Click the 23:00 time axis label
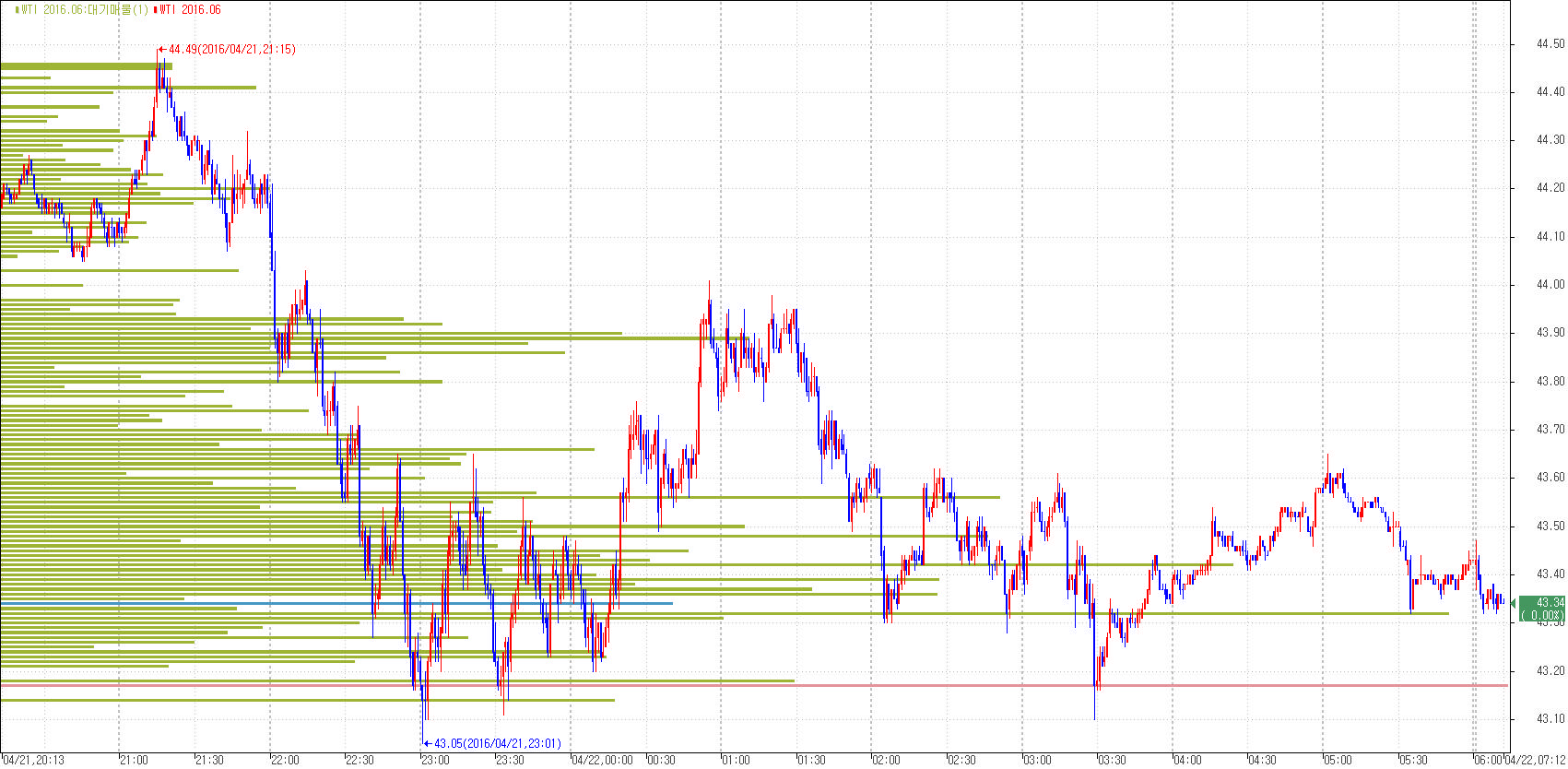This screenshot has width=1568, height=769. pos(435,761)
